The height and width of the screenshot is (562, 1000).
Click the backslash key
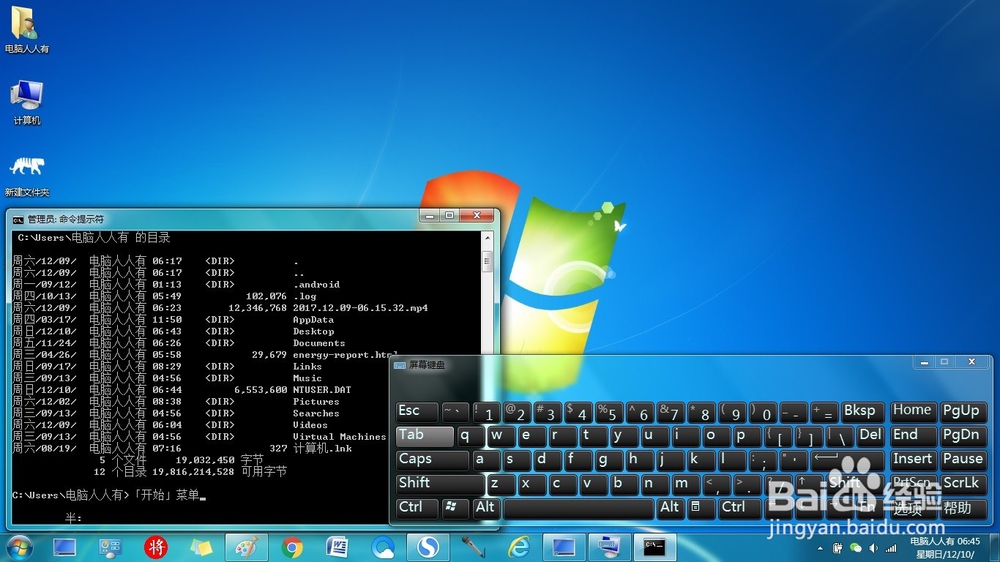[839, 436]
